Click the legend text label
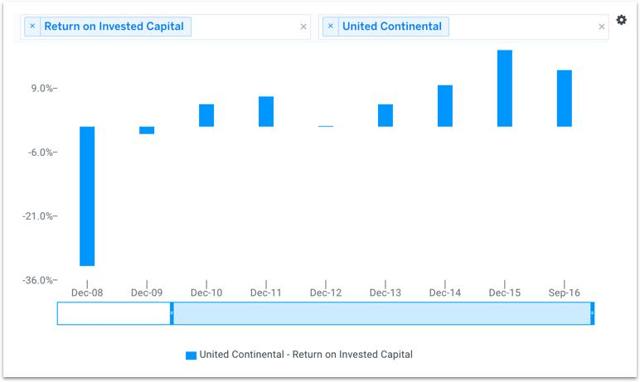Viewport: 640px width, 382px height. coord(306,355)
